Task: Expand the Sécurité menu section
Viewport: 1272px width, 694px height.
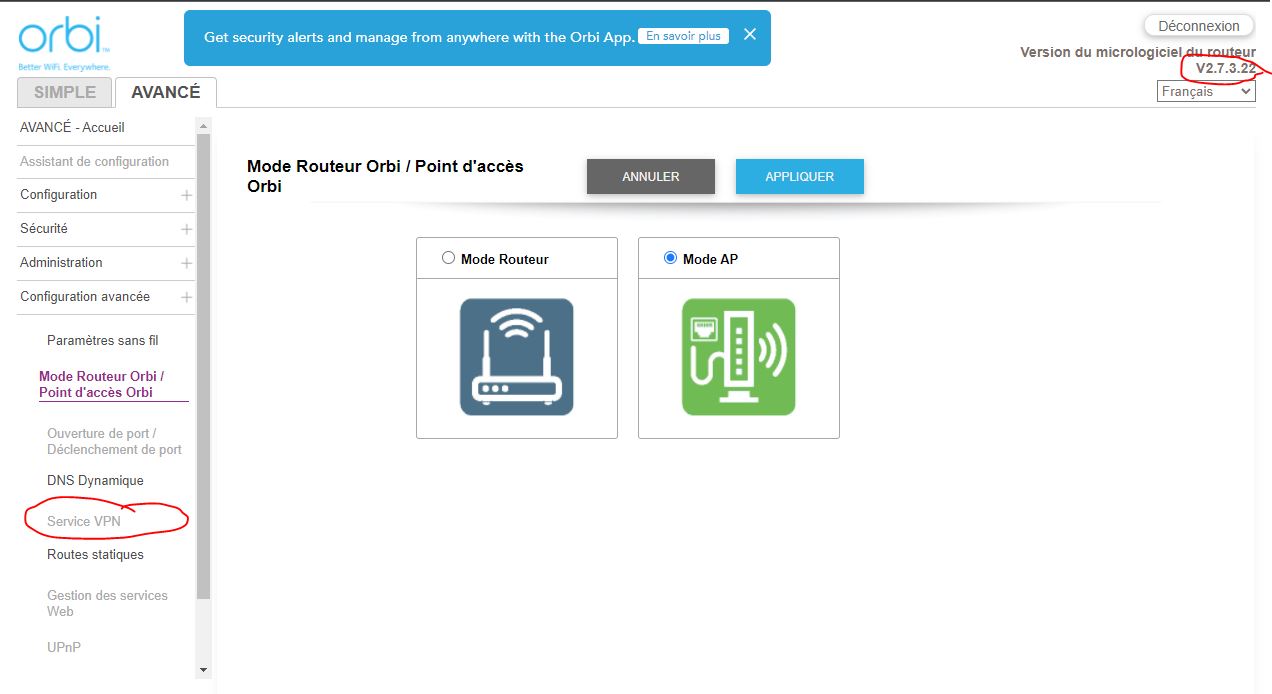Action: (186, 229)
